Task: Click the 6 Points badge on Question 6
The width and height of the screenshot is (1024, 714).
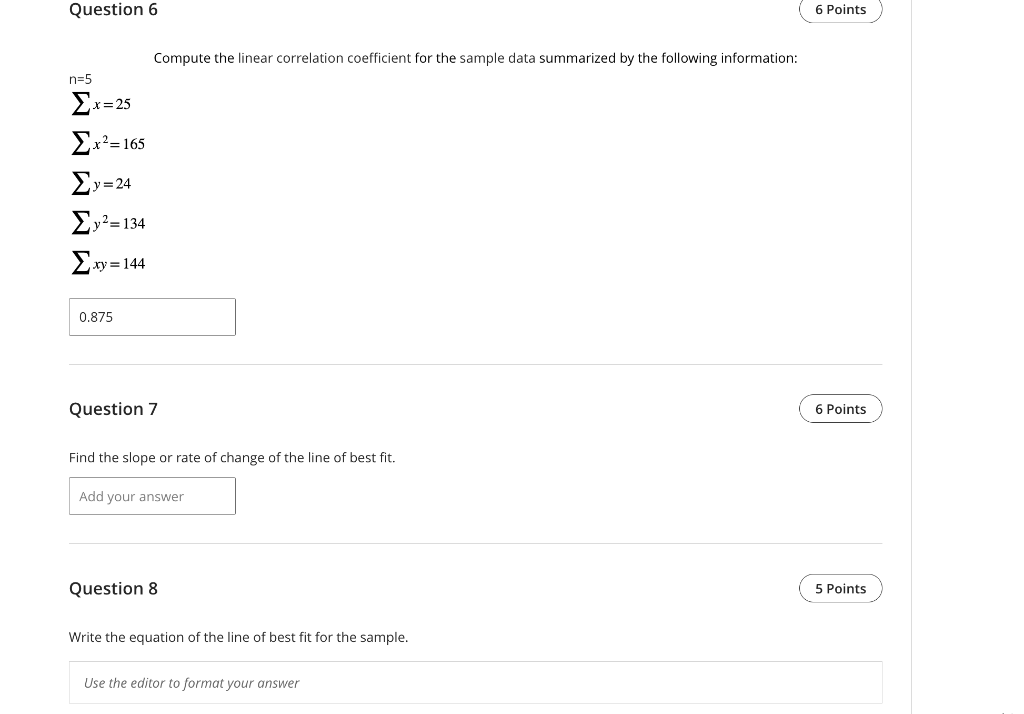Action: 840,9
